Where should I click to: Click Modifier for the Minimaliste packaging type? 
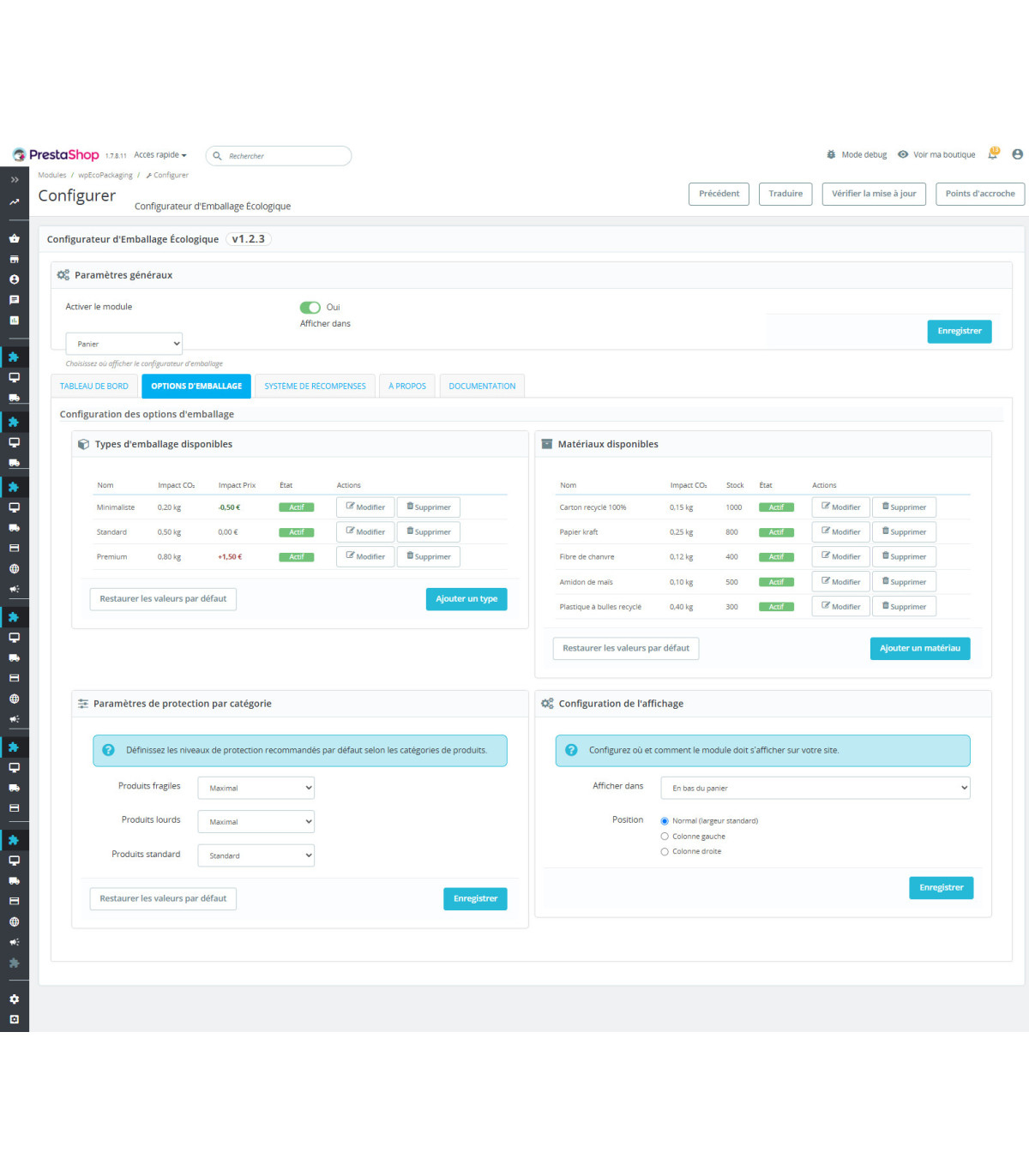[x=365, y=507]
